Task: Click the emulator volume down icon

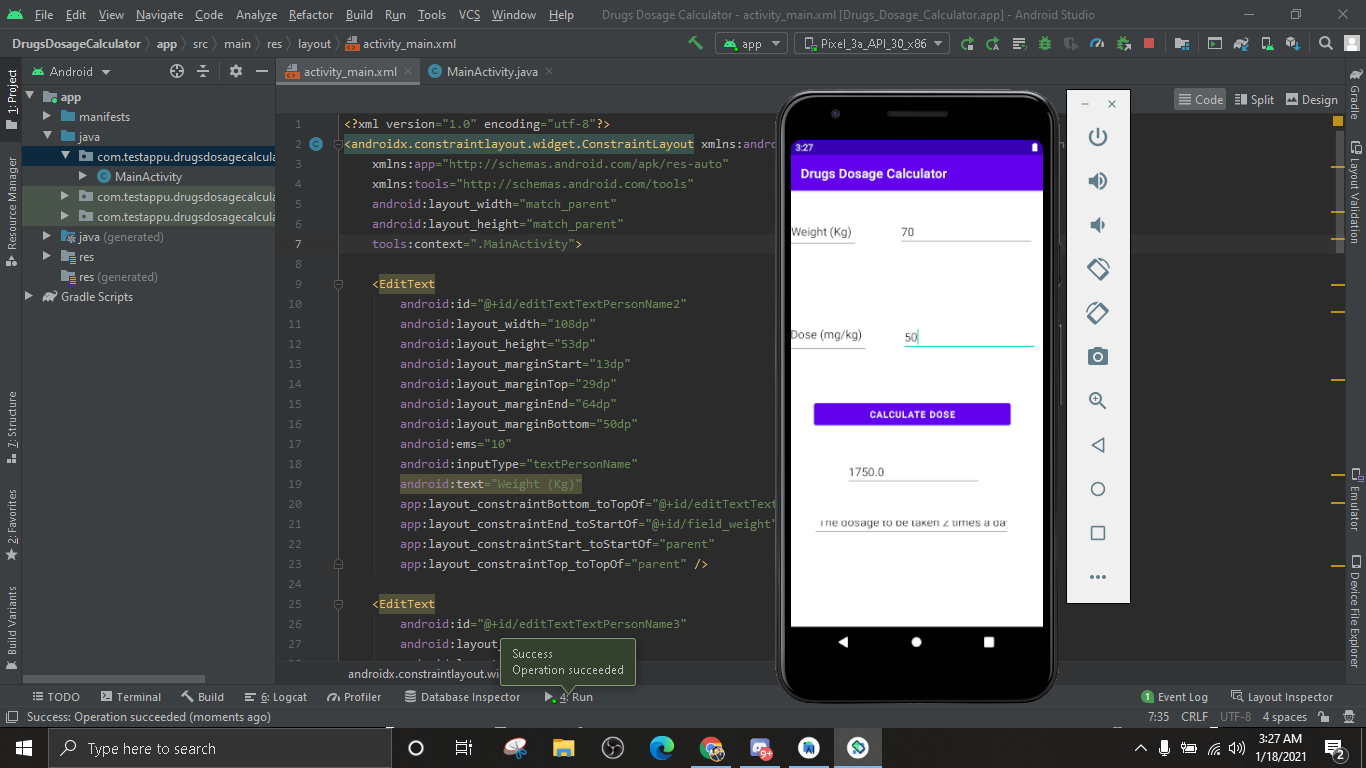Action: [1098, 225]
